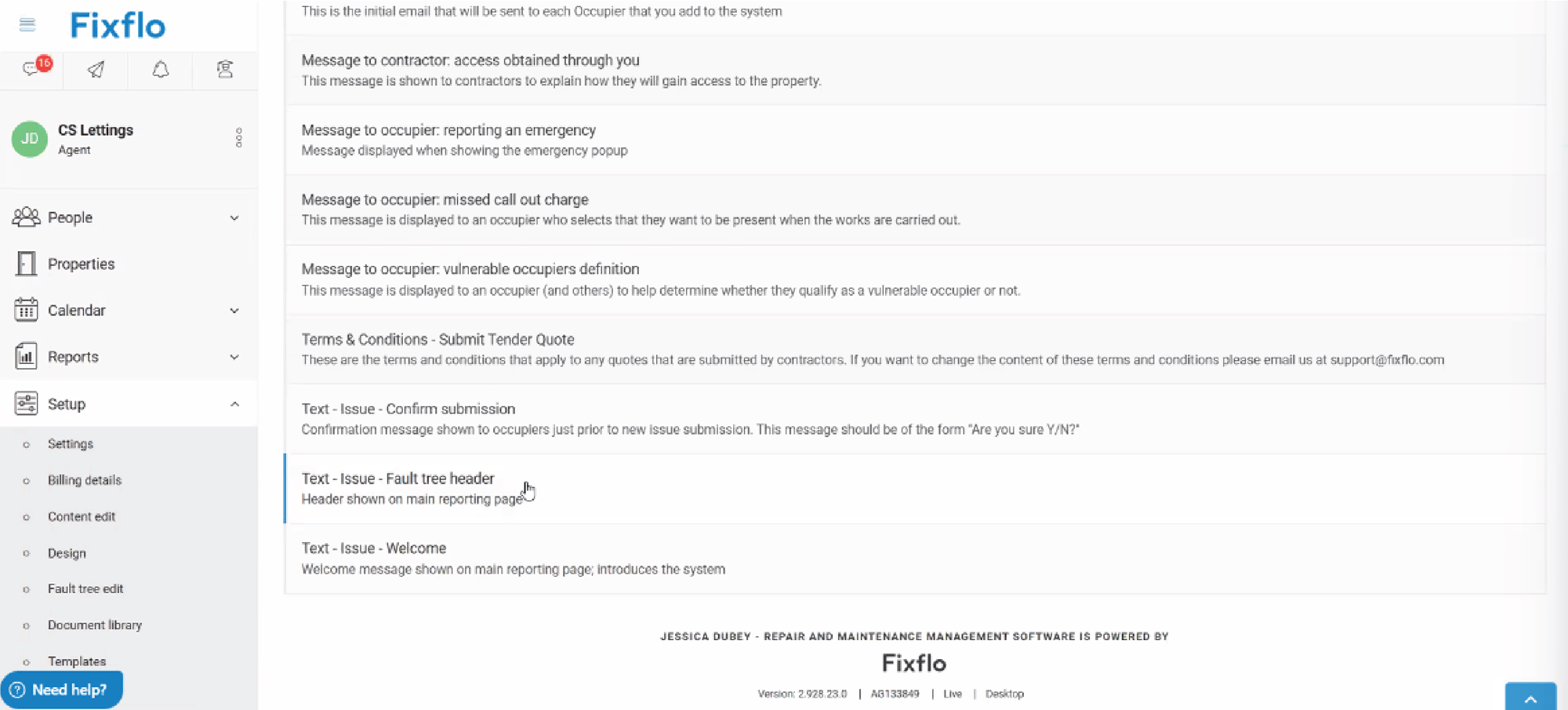
Task: Expand the People menu chevron
Action: coord(234,218)
